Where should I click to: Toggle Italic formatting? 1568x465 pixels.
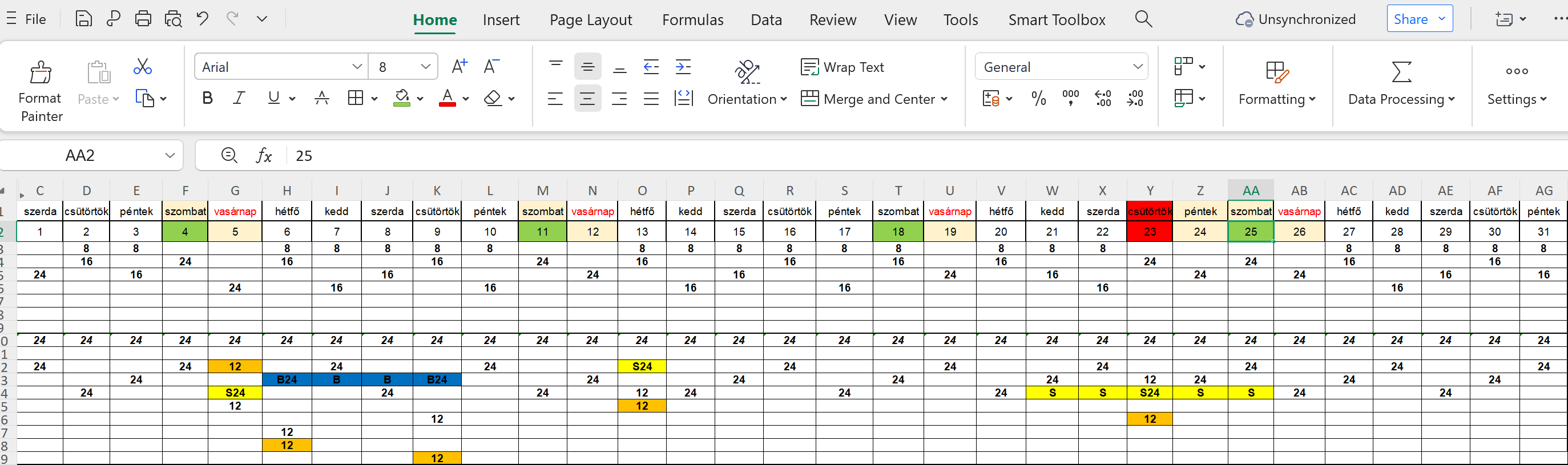(239, 98)
